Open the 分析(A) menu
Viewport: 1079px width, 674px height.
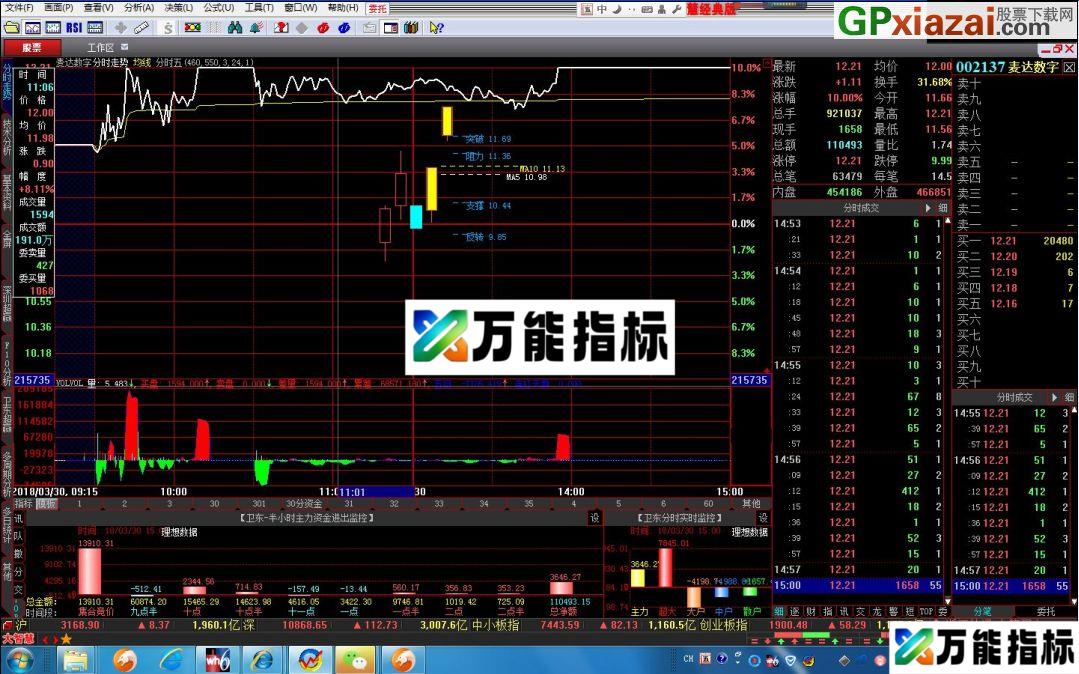coord(137,7)
